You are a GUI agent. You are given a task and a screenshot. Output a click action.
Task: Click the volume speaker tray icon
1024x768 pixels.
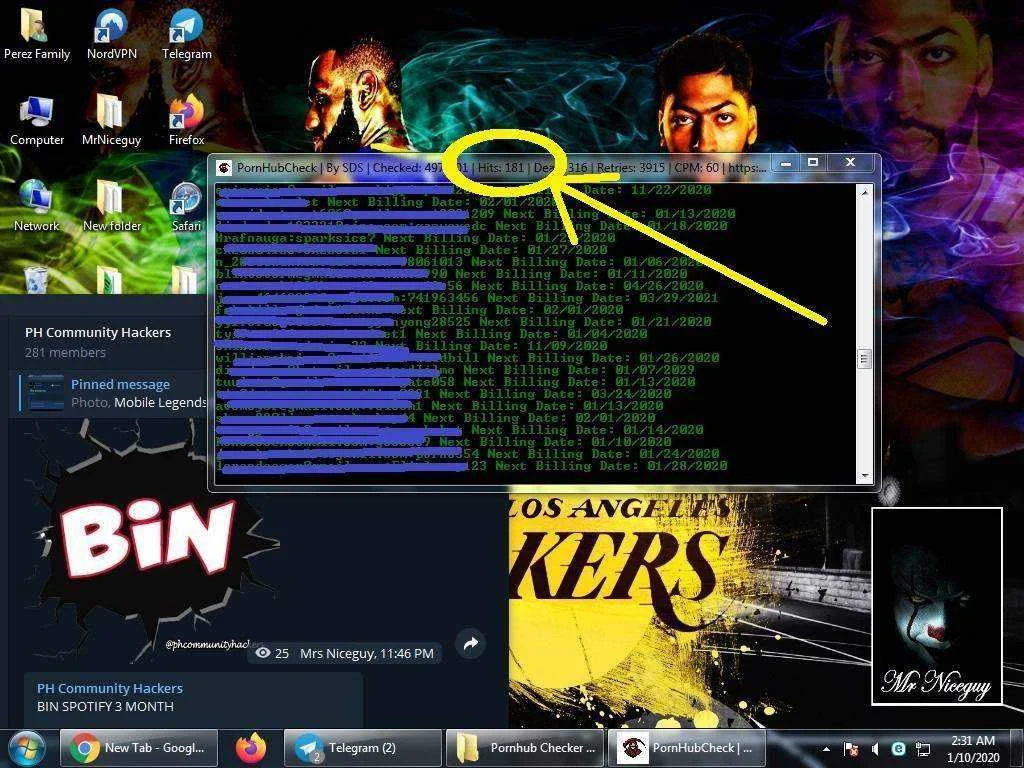(875, 749)
